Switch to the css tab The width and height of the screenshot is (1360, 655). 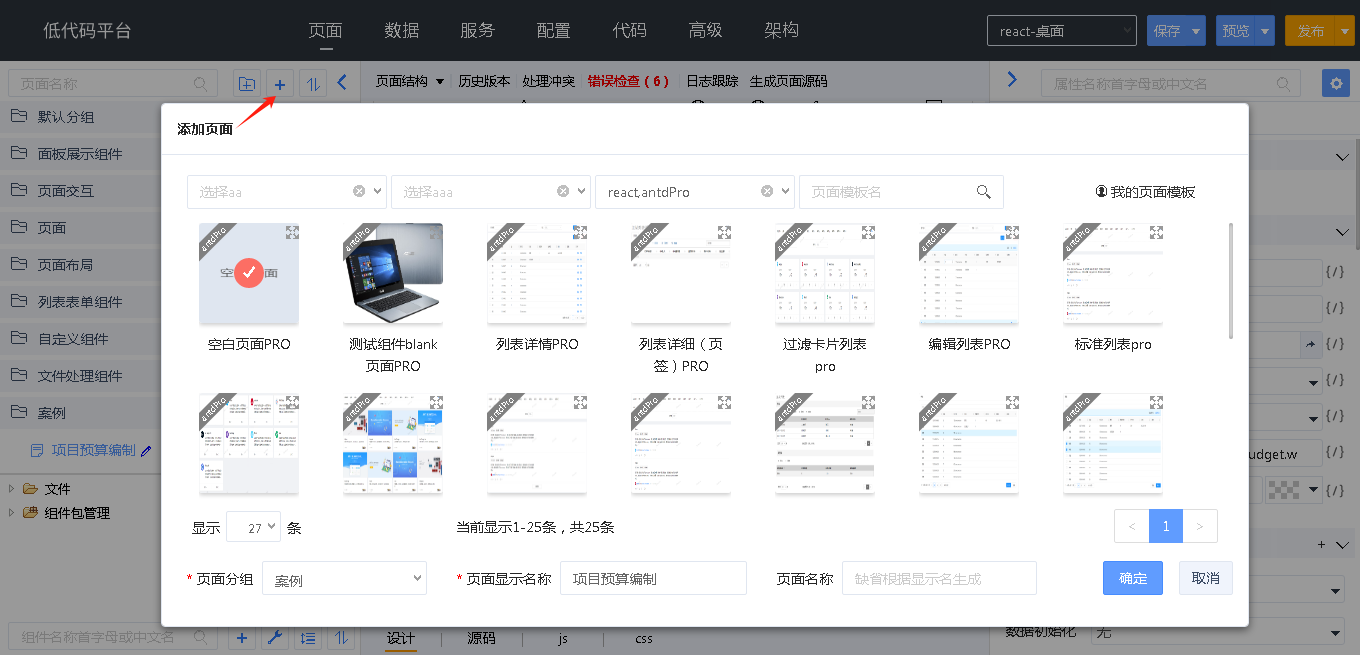[644, 638]
